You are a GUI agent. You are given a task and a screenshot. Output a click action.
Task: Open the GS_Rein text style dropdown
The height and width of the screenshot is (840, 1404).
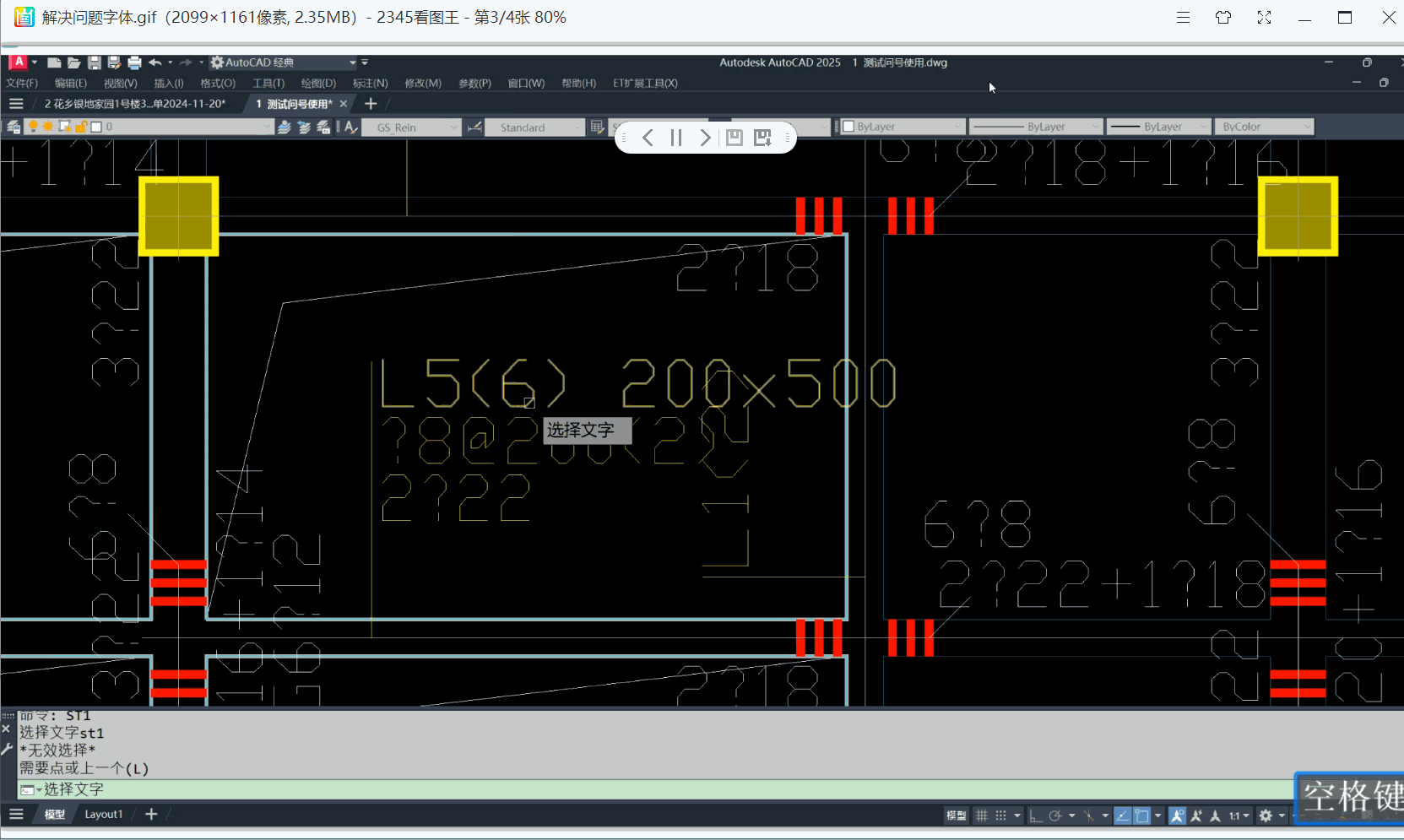click(454, 127)
